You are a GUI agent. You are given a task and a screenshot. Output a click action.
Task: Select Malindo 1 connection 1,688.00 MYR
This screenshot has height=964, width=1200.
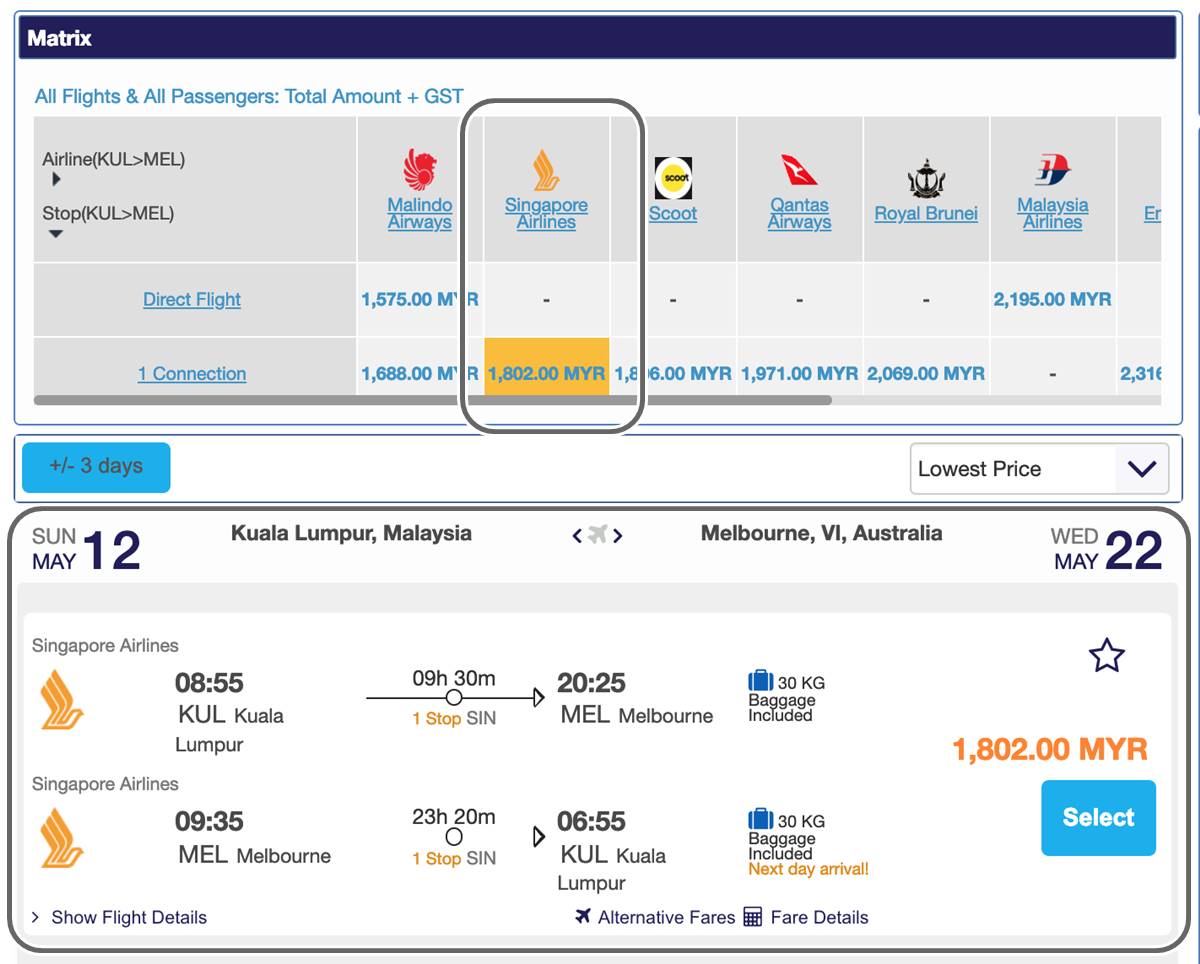click(420, 373)
